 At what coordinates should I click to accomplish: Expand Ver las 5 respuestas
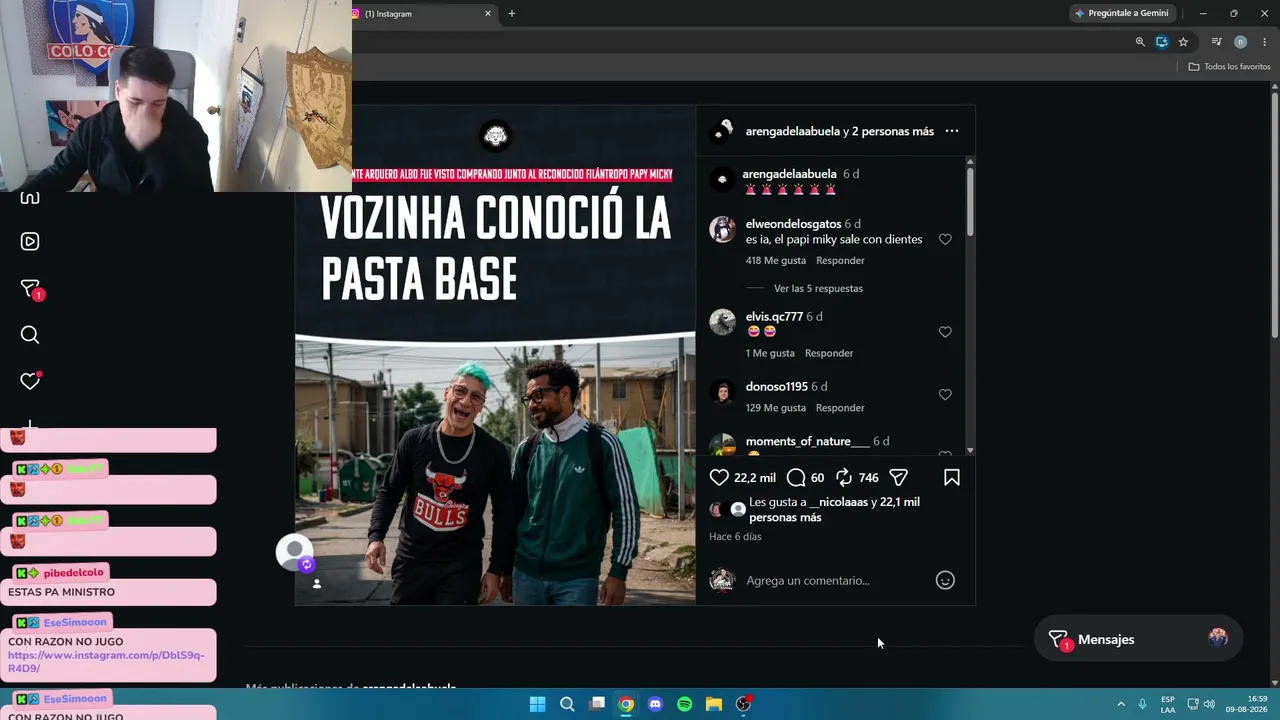(x=818, y=288)
